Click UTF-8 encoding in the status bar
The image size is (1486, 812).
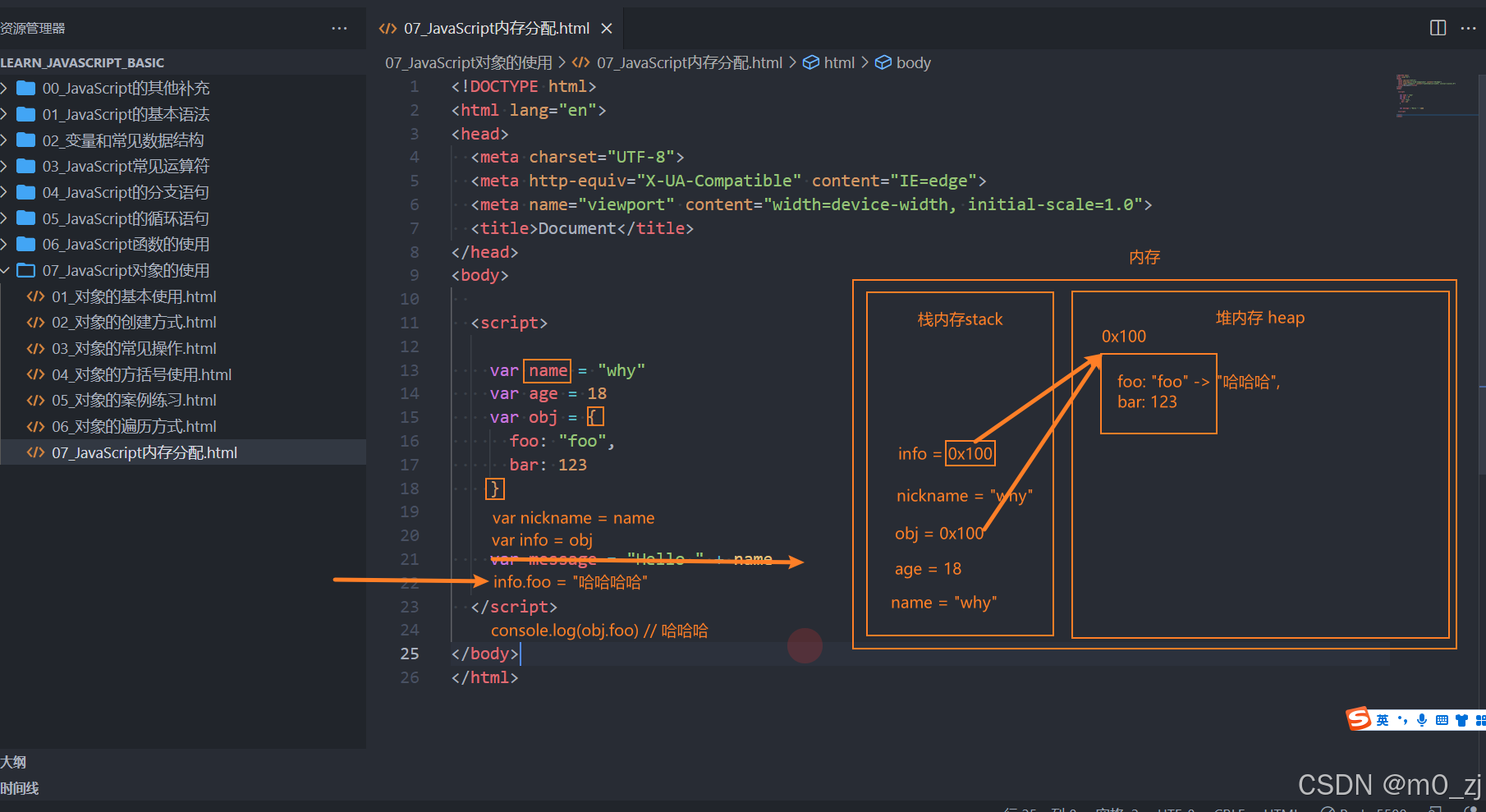pos(1174,809)
